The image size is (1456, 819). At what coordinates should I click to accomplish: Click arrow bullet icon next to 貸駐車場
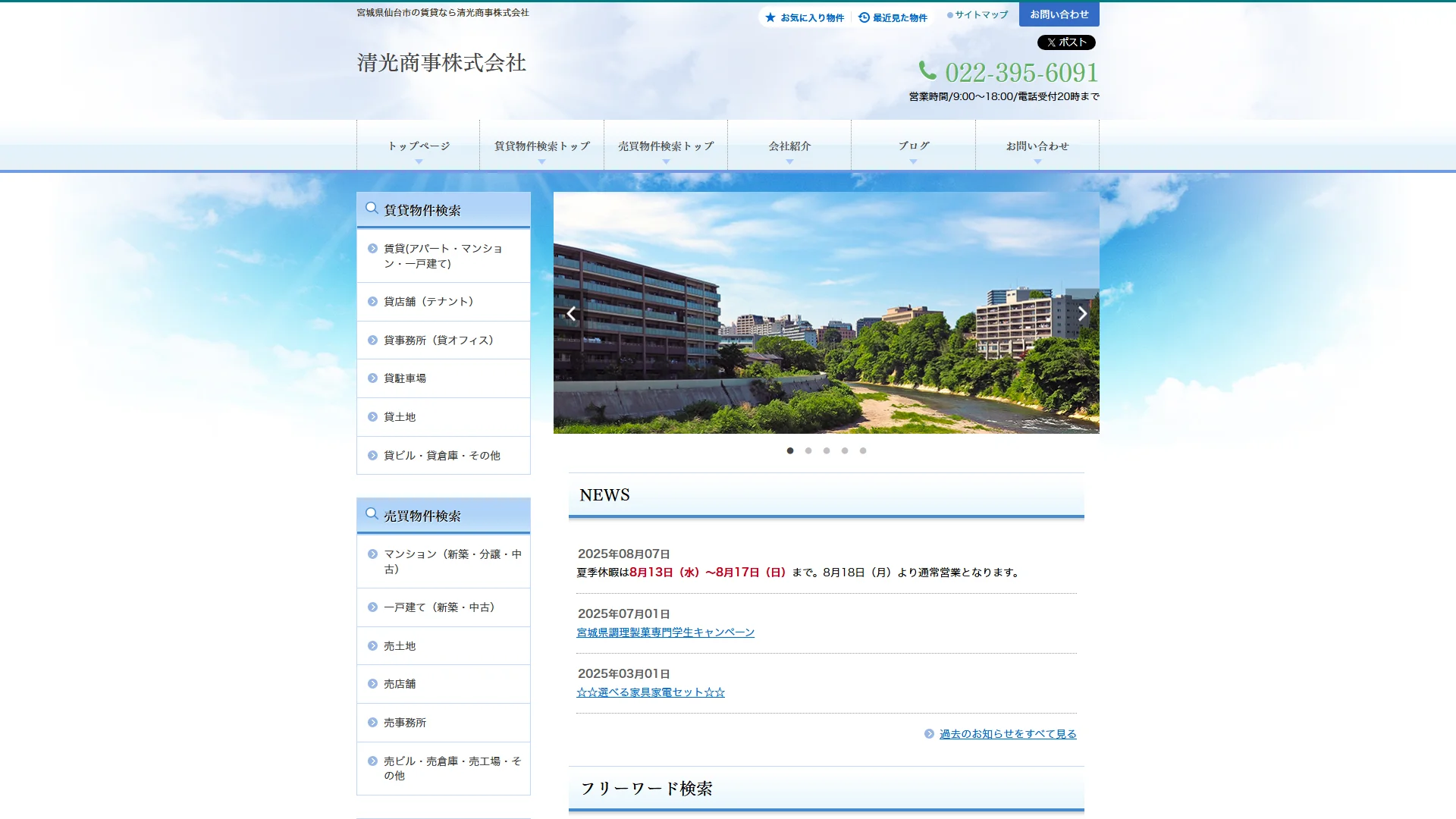372,378
